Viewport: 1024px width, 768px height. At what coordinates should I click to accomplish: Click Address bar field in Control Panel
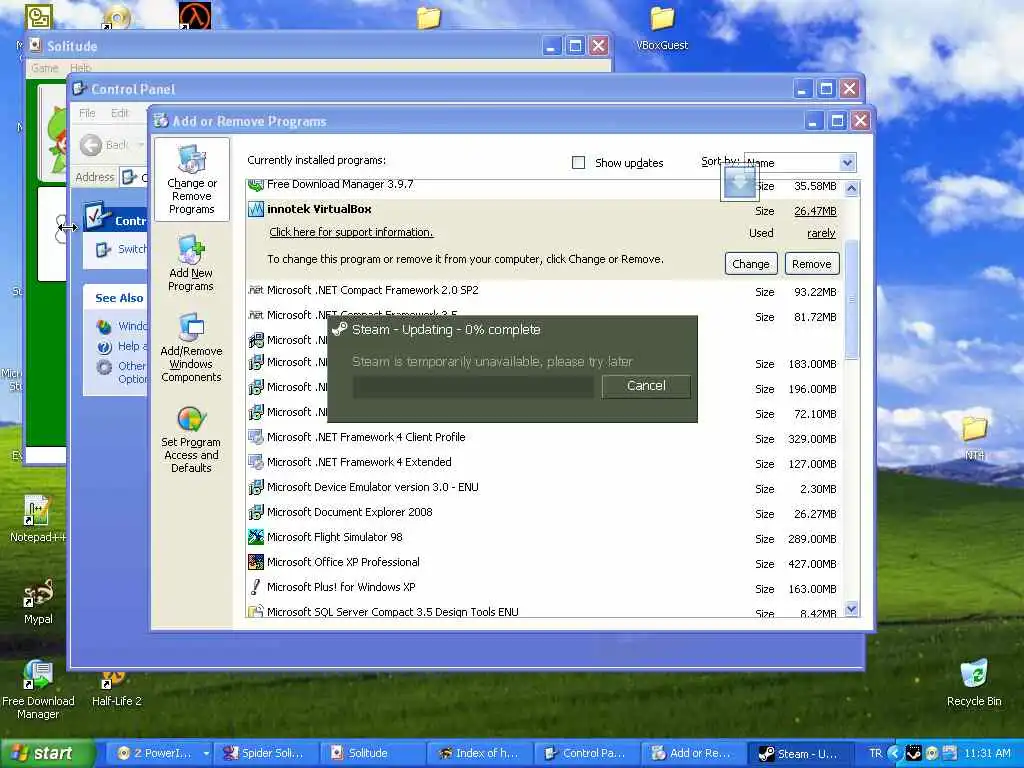pos(133,177)
